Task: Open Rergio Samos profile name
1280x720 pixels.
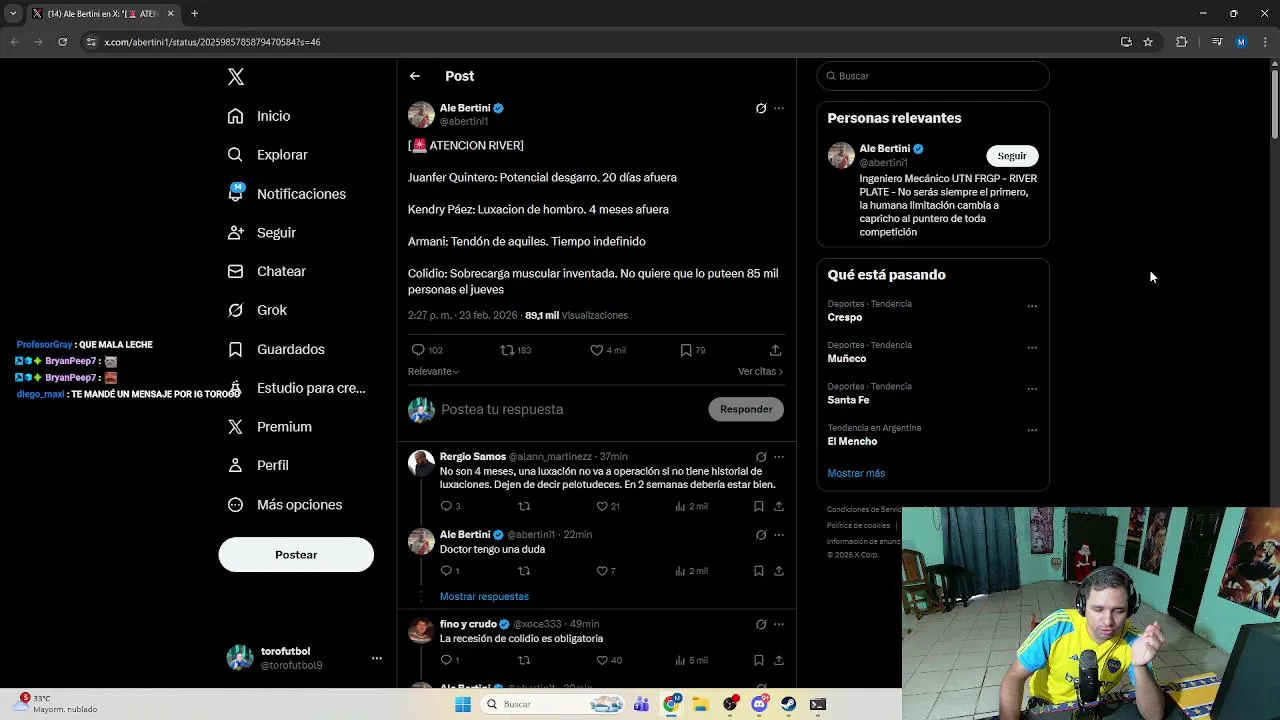Action: (473, 457)
